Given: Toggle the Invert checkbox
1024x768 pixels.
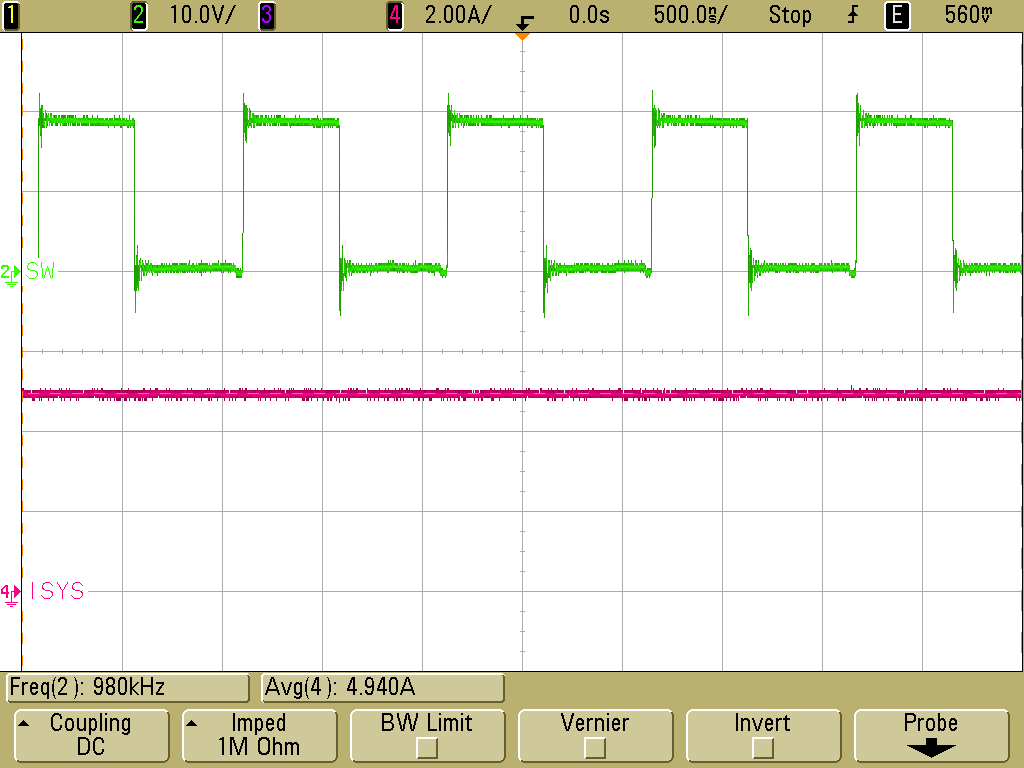Looking at the screenshot, I should pyautogui.click(x=763, y=748).
